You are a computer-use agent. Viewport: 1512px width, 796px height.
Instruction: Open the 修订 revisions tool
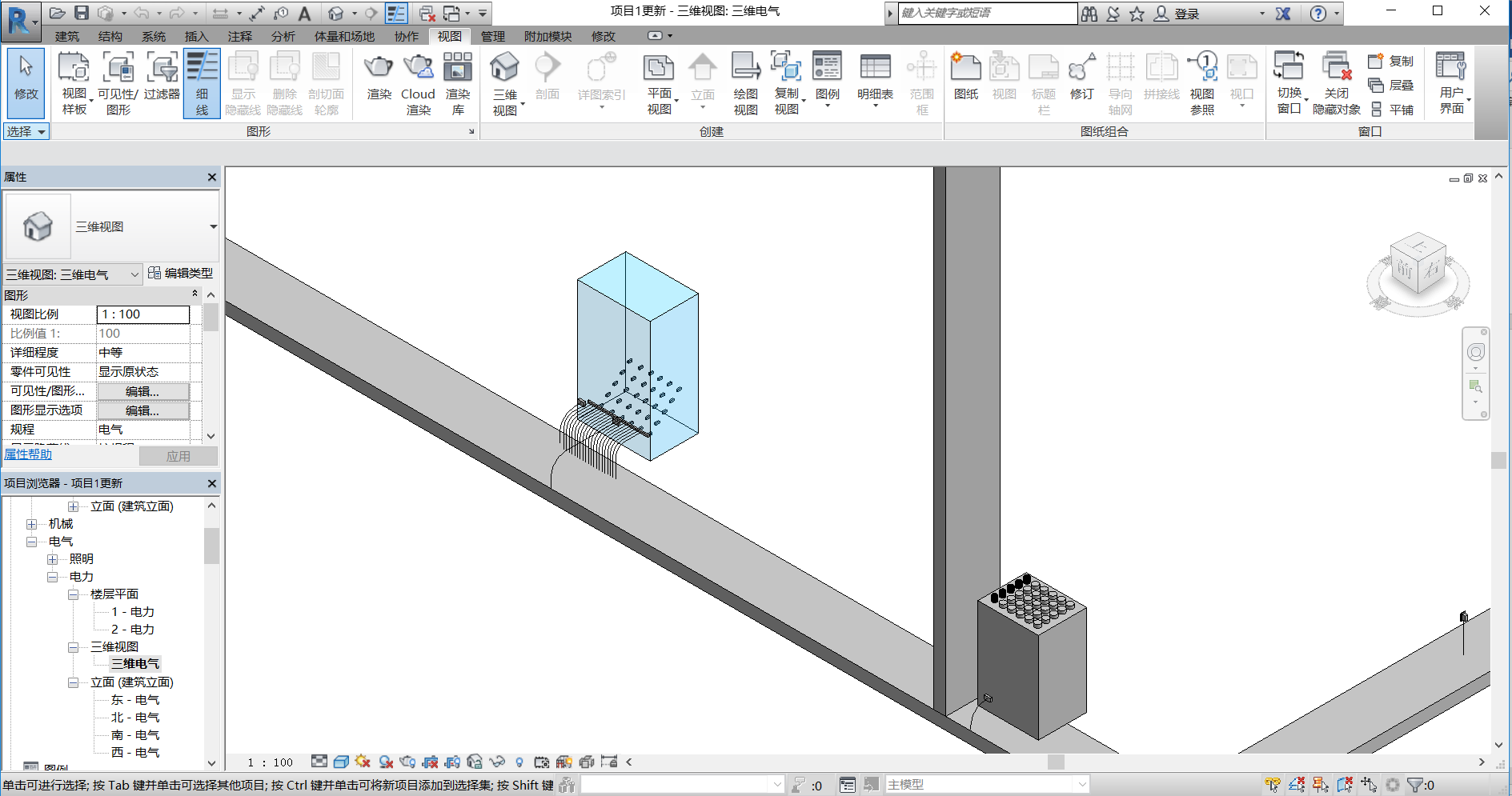pyautogui.click(x=1081, y=77)
